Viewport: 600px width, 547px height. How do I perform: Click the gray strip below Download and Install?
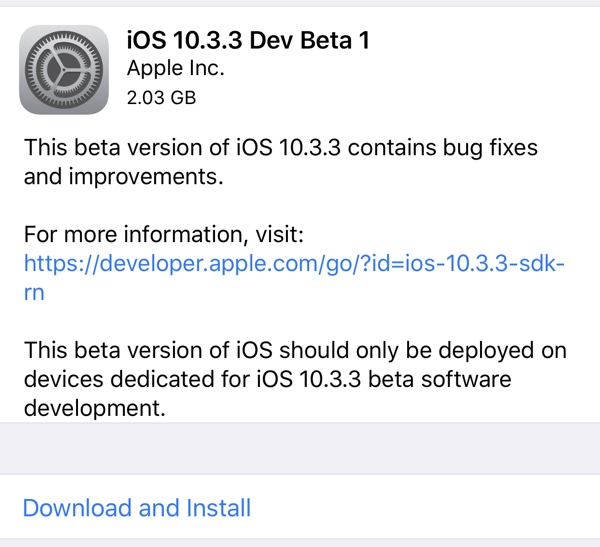click(x=300, y=543)
